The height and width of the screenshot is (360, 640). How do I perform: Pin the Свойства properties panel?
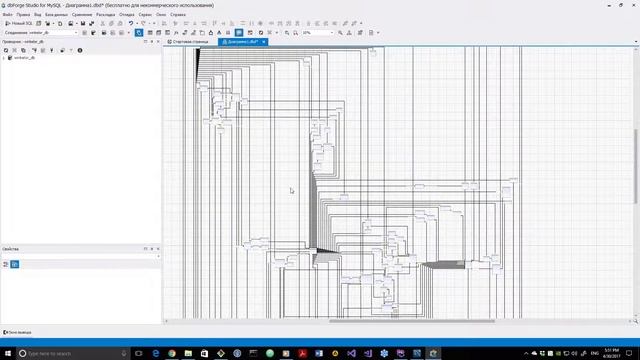(x=152, y=249)
